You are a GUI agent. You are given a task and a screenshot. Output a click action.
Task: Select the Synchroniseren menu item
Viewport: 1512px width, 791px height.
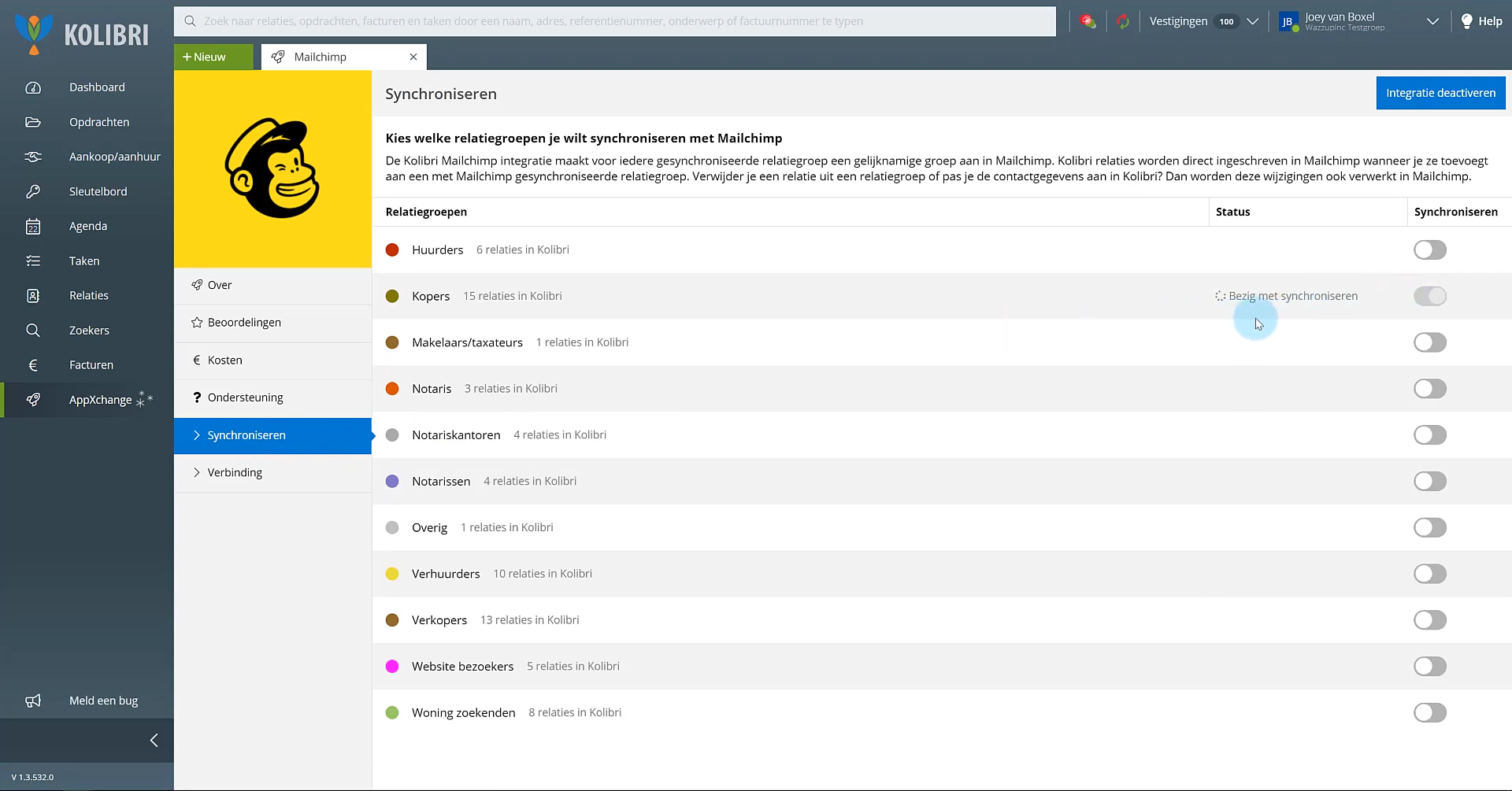[272, 435]
